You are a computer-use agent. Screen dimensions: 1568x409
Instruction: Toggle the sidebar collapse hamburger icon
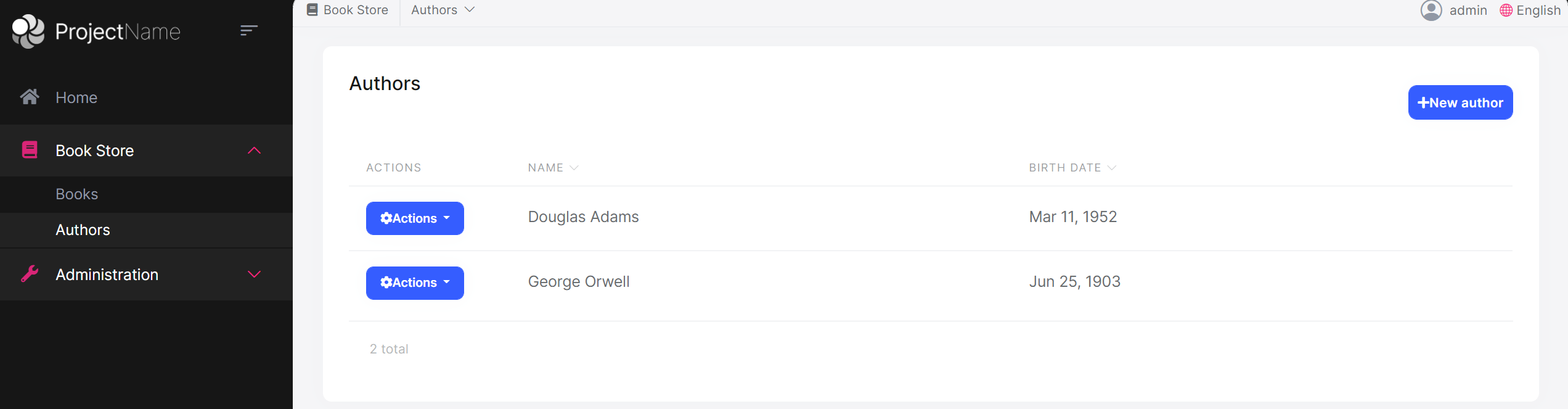pyautogui.click(x=248, y=30)
